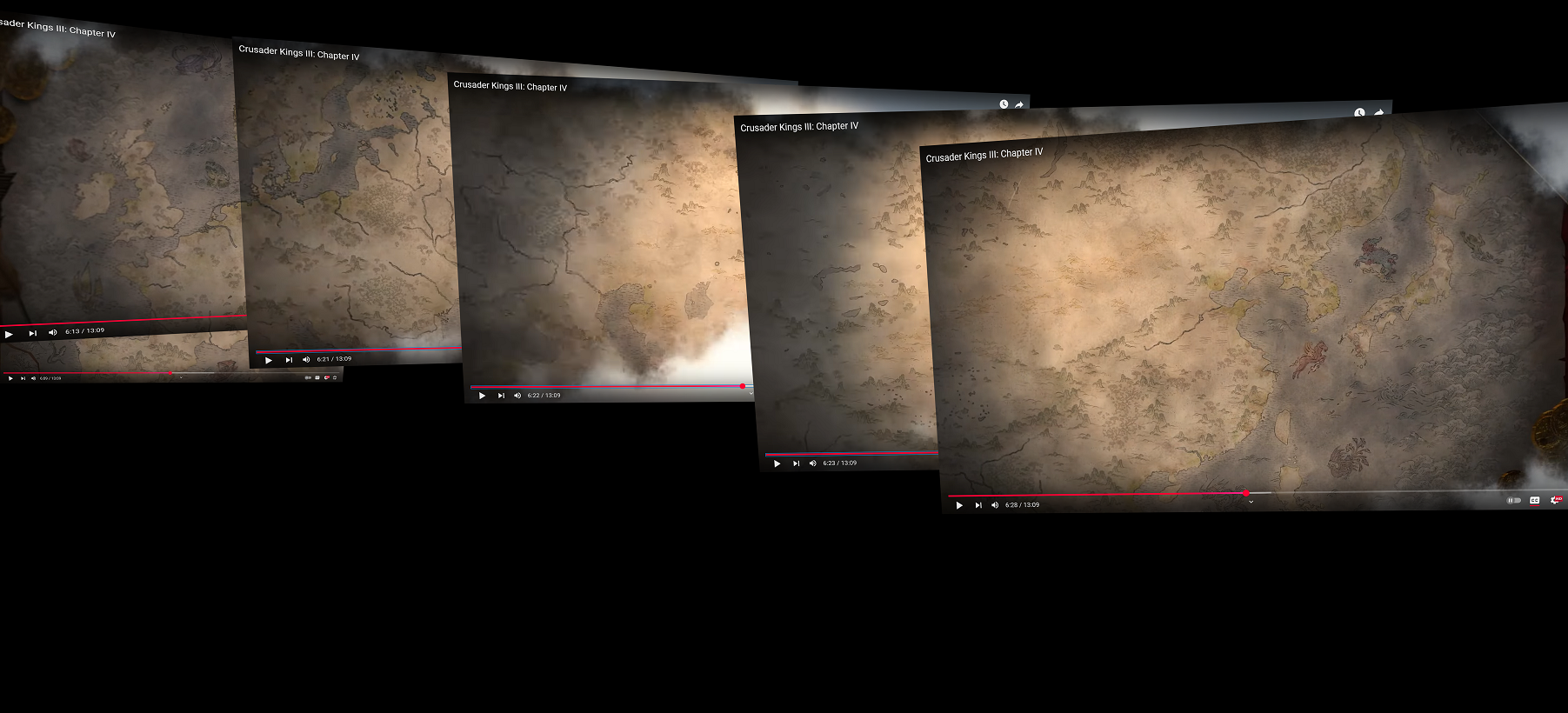The image size is (1568, 713).
Task: Click next-video icon in small 6:09 player
Action: (x=23, y=378)
